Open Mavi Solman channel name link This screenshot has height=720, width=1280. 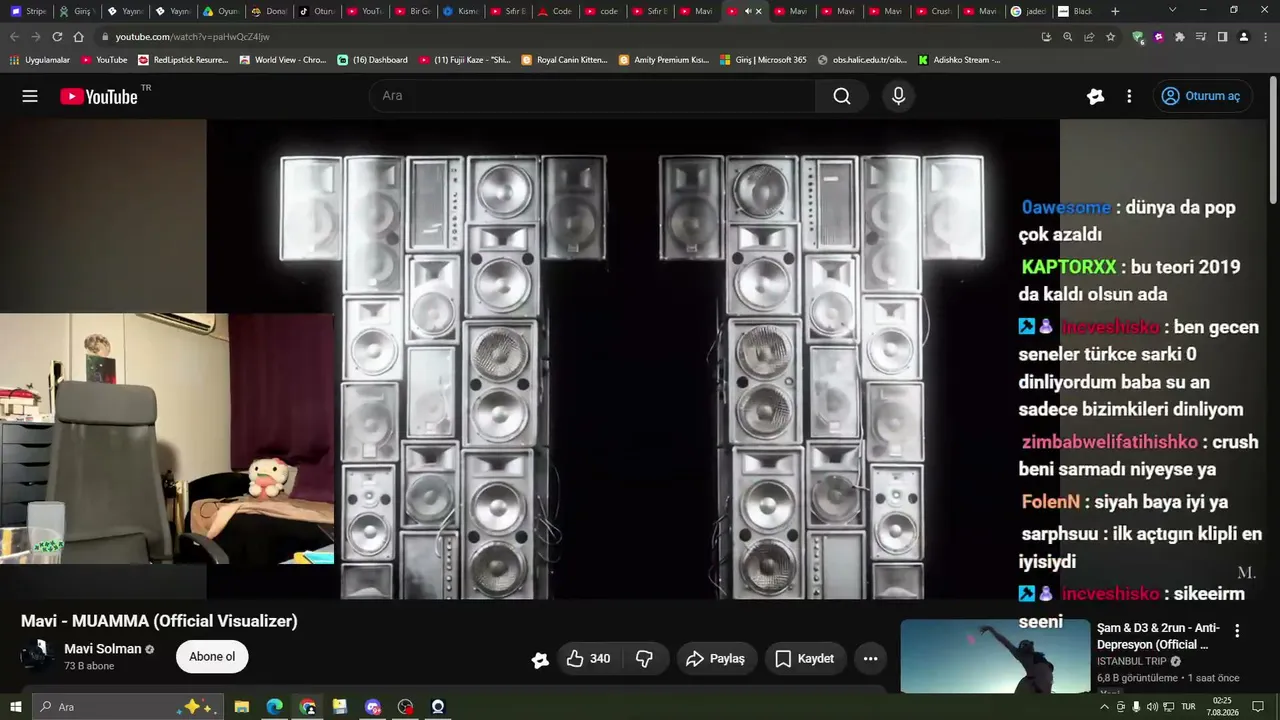pos(103,649)
